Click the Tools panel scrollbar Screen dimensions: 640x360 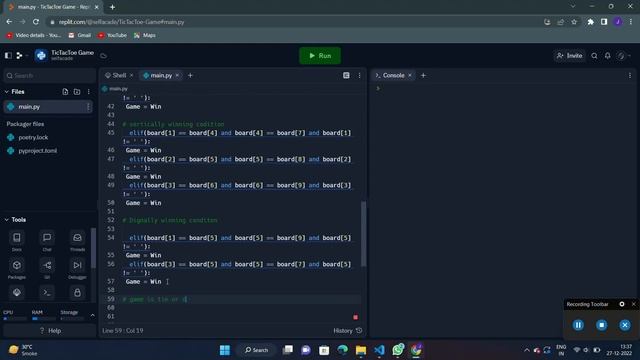(93, 247)
